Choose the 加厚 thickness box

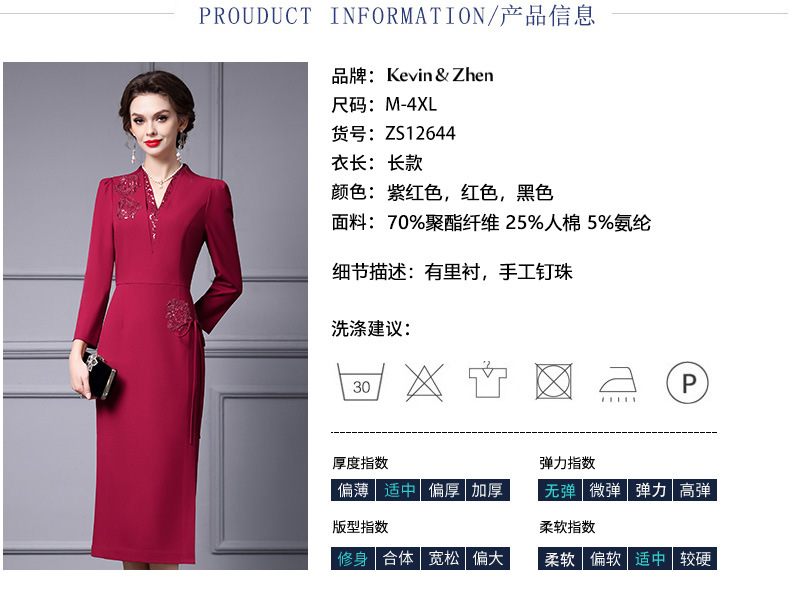[x=488, y=490]
